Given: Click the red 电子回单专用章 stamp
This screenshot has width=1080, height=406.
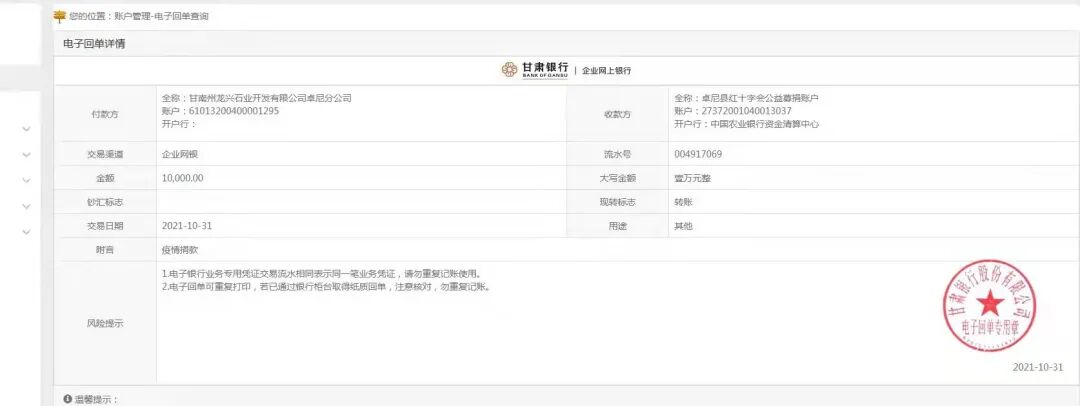Looking at the screenshot, I should (x=989, y=305).
